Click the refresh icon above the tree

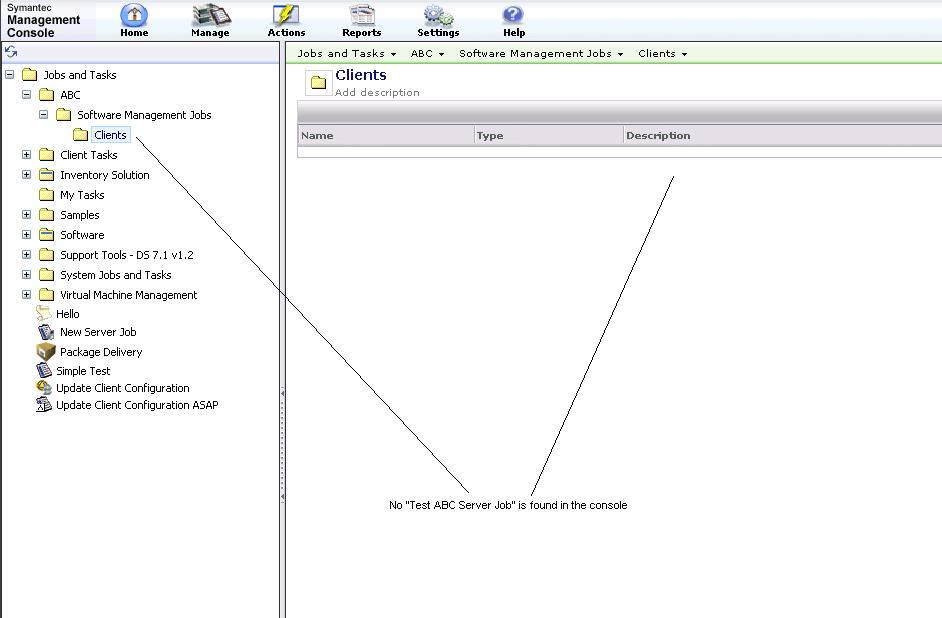pos(11,52)
